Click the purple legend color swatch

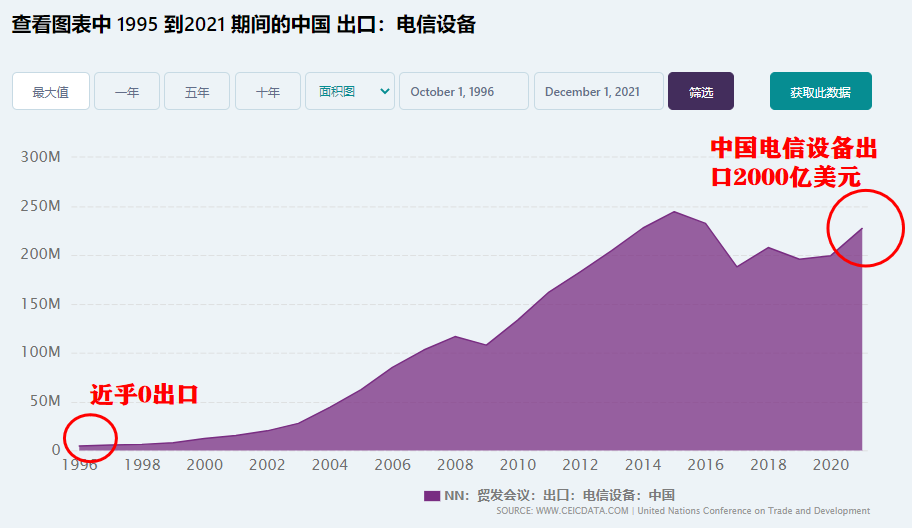click(x=432, y=495)
